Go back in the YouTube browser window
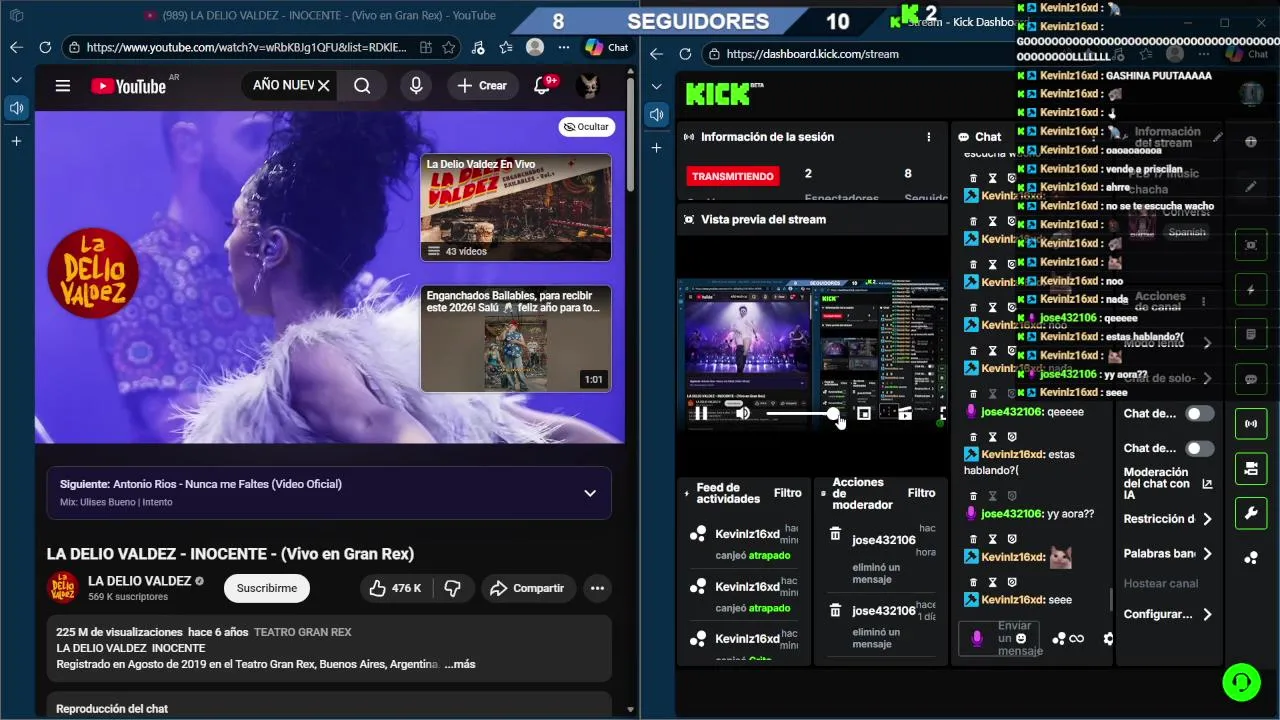Image resolution: width=1280 pixels, height=720 pixels. click(x=16, y=47)
